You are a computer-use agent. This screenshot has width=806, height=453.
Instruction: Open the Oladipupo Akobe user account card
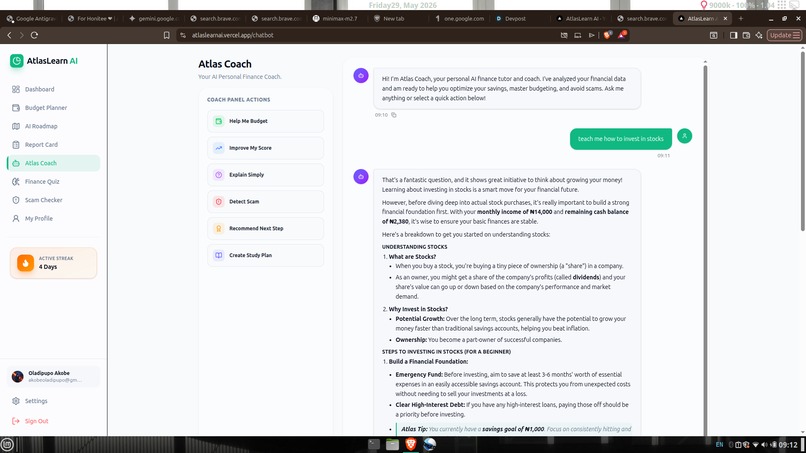pyautogui.click(x=53, y=376)
